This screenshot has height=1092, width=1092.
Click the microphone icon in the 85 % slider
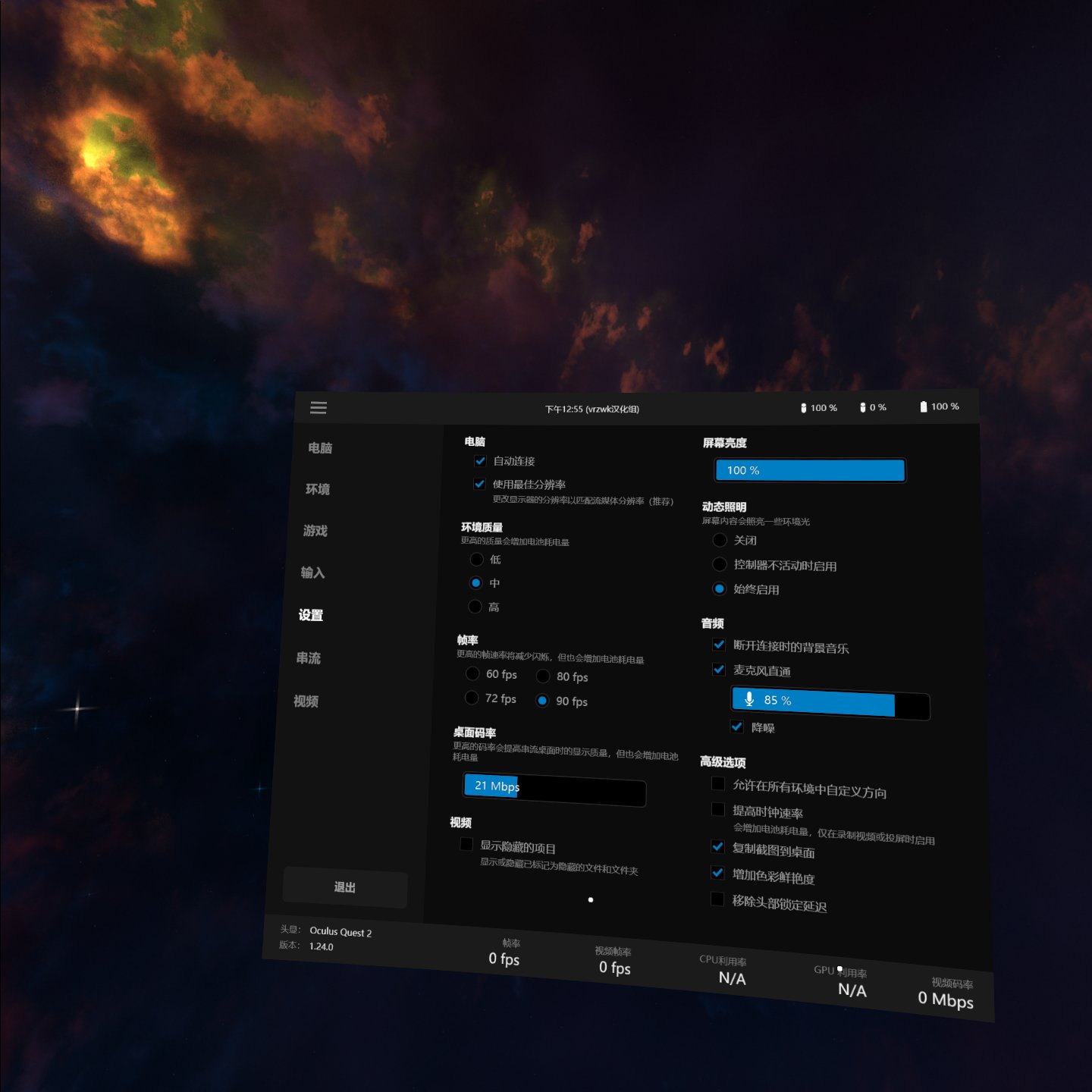click(x=749, y=699)
